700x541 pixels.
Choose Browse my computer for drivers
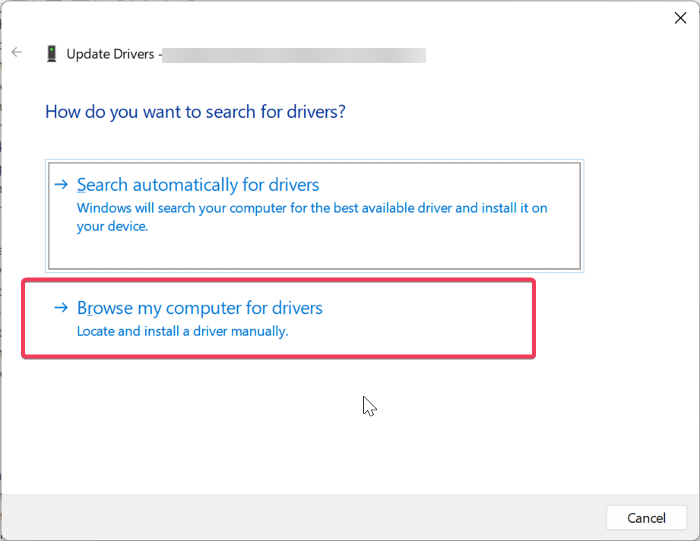pyautogui.click(x=279, y=319)
